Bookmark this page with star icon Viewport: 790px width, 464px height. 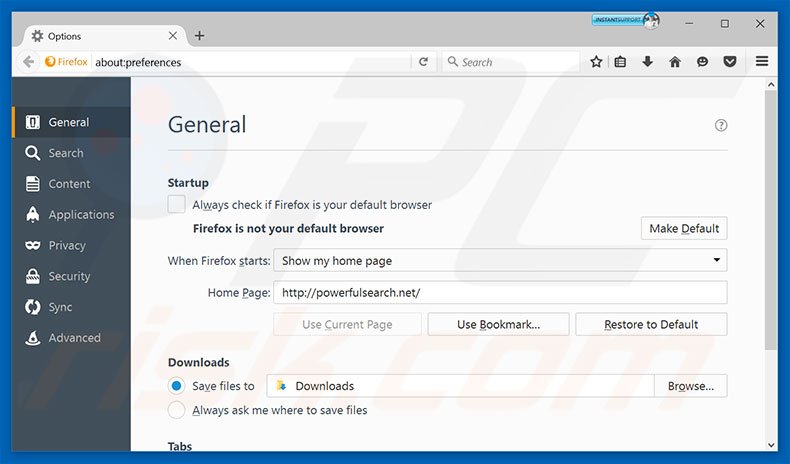[596, 62]
